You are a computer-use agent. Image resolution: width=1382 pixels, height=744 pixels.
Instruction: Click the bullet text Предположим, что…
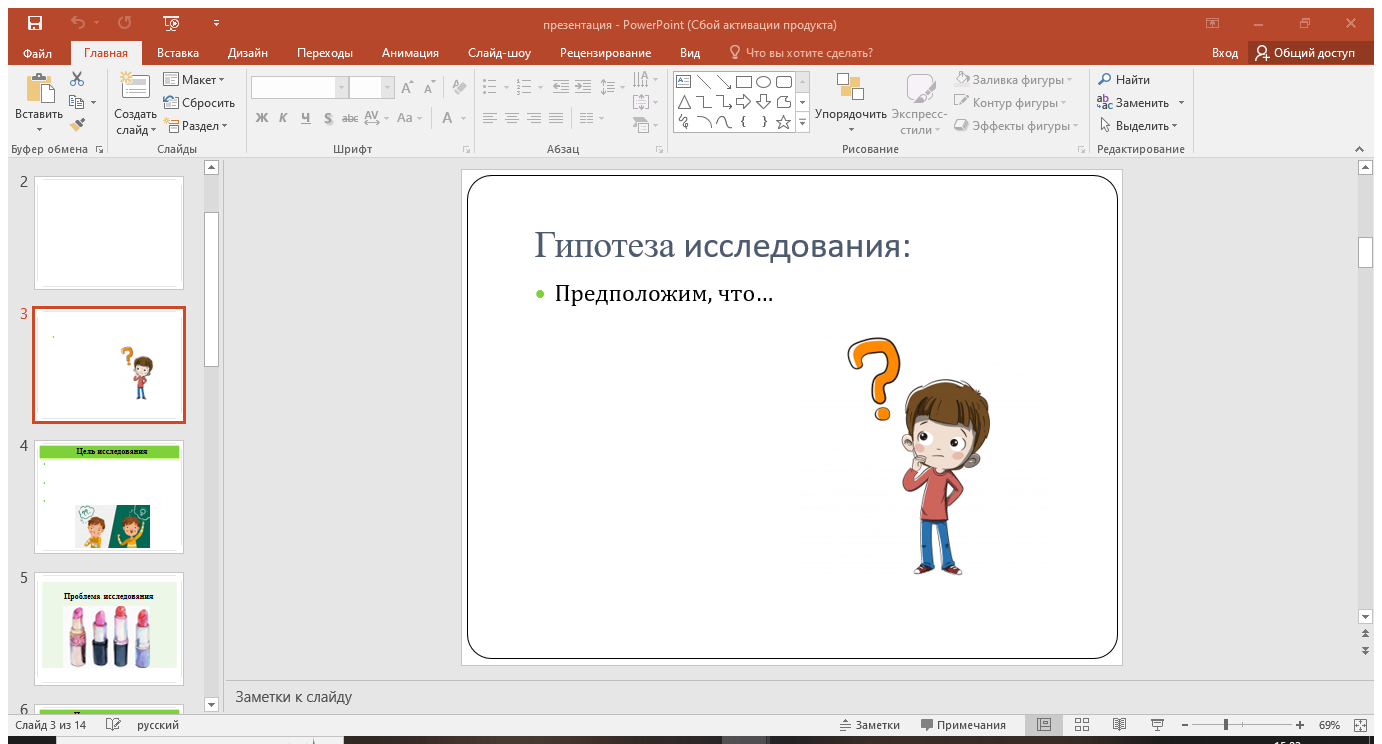[x=664, y=295]
